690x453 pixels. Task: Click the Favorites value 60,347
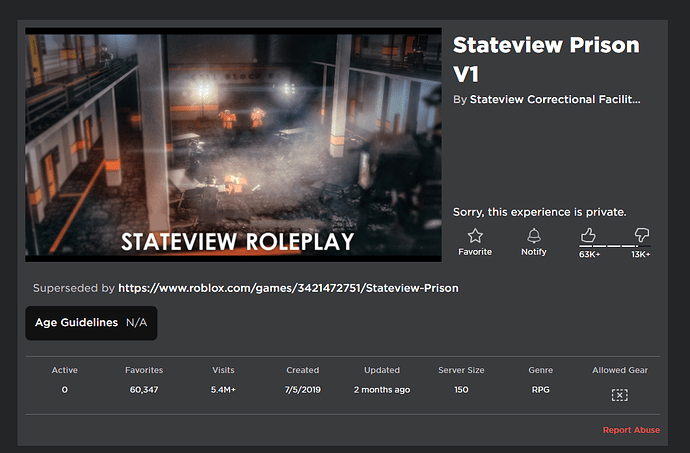(x=144, y=390)
